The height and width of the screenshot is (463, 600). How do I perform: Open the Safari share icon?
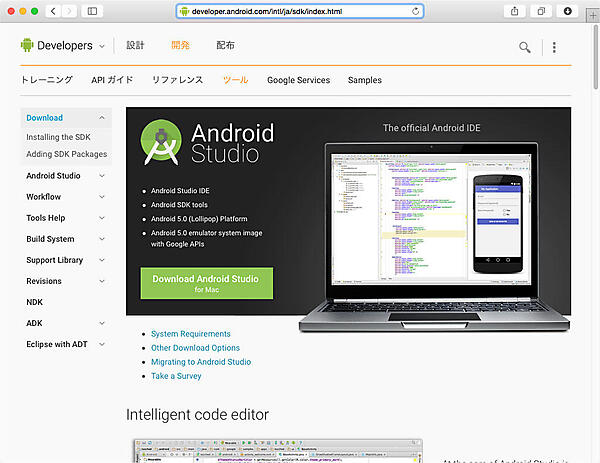point(514,11)
